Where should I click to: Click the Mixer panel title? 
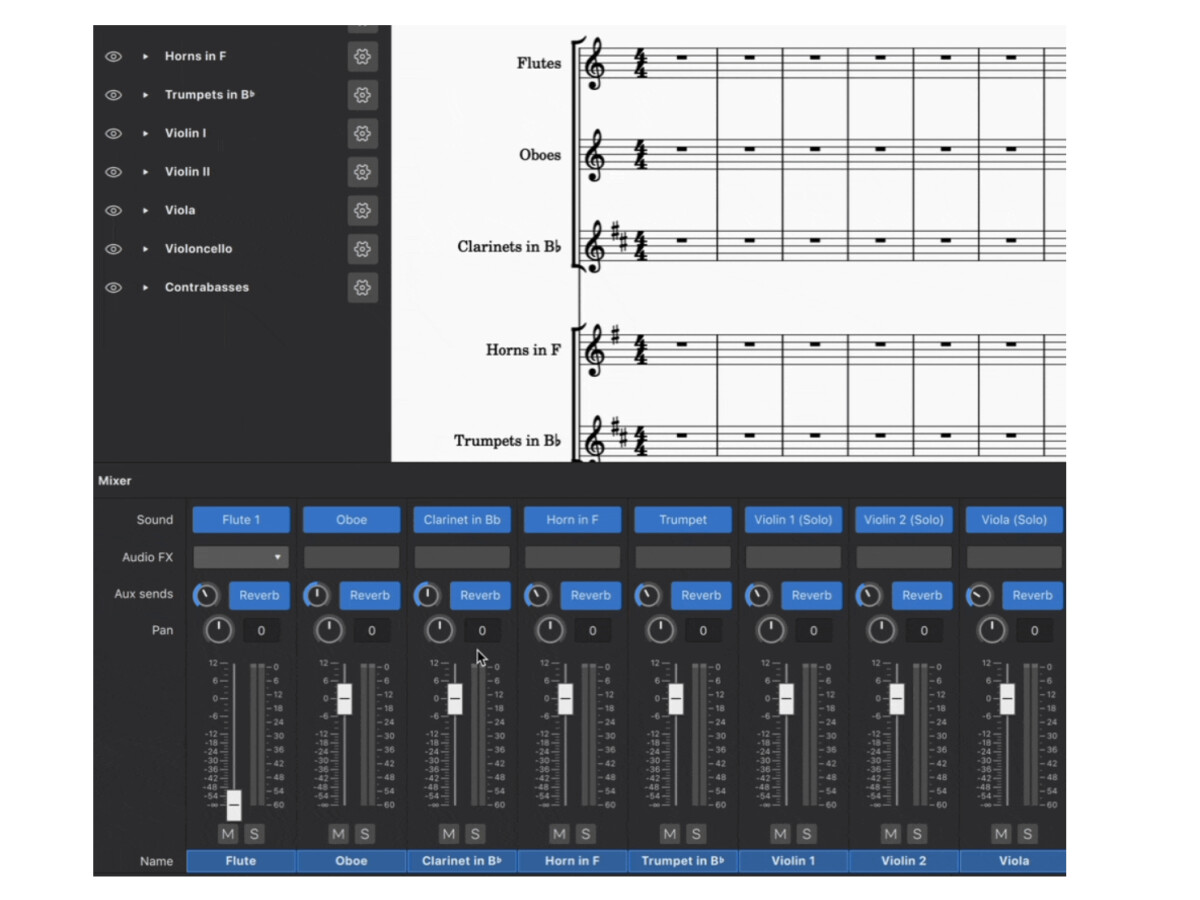(115, 481)
